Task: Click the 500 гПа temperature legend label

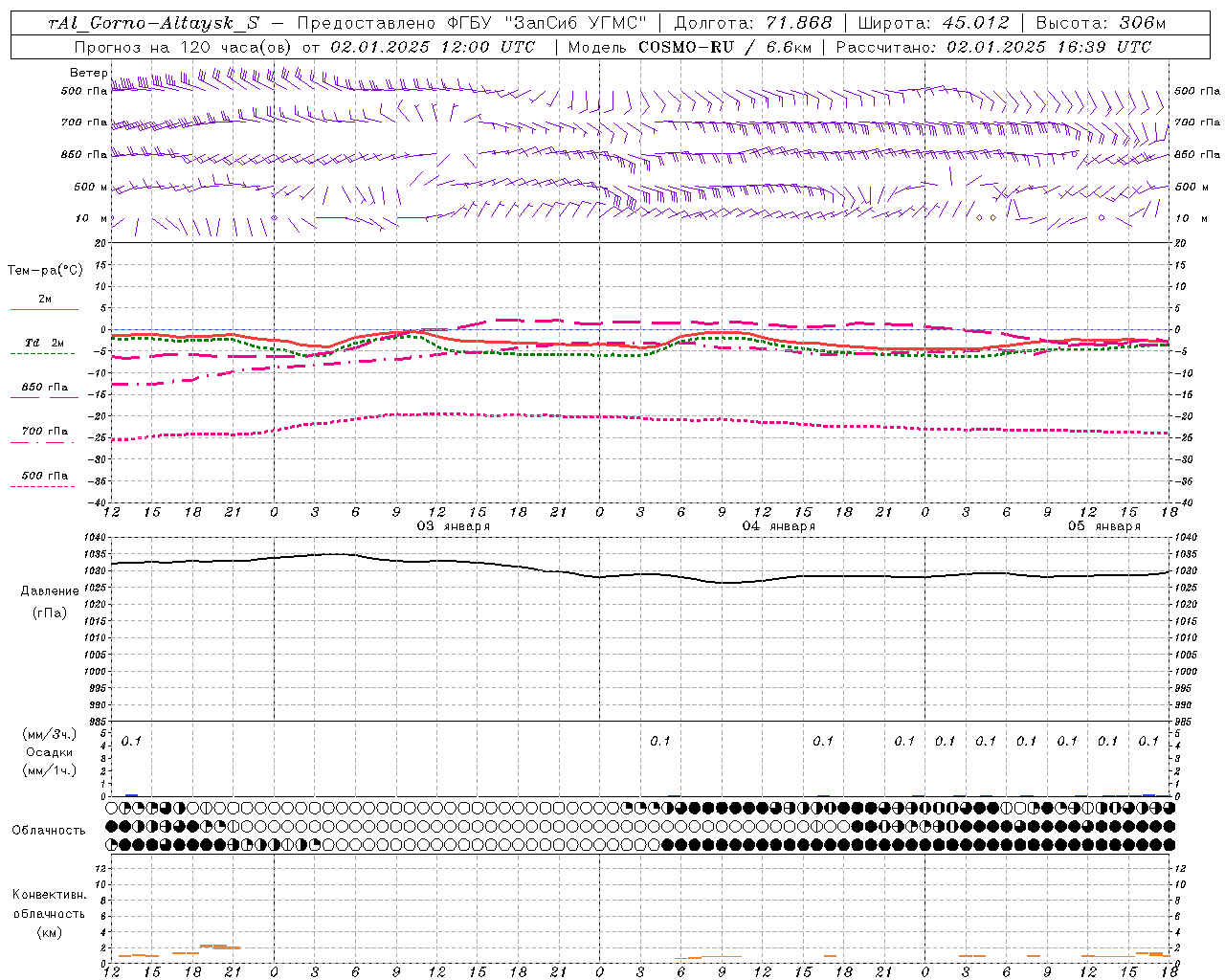Action: [45, 476]
